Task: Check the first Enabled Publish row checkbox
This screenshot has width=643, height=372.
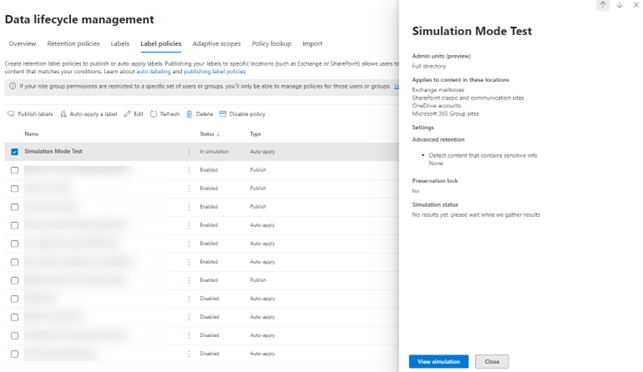Action: (x=15, y=170)
